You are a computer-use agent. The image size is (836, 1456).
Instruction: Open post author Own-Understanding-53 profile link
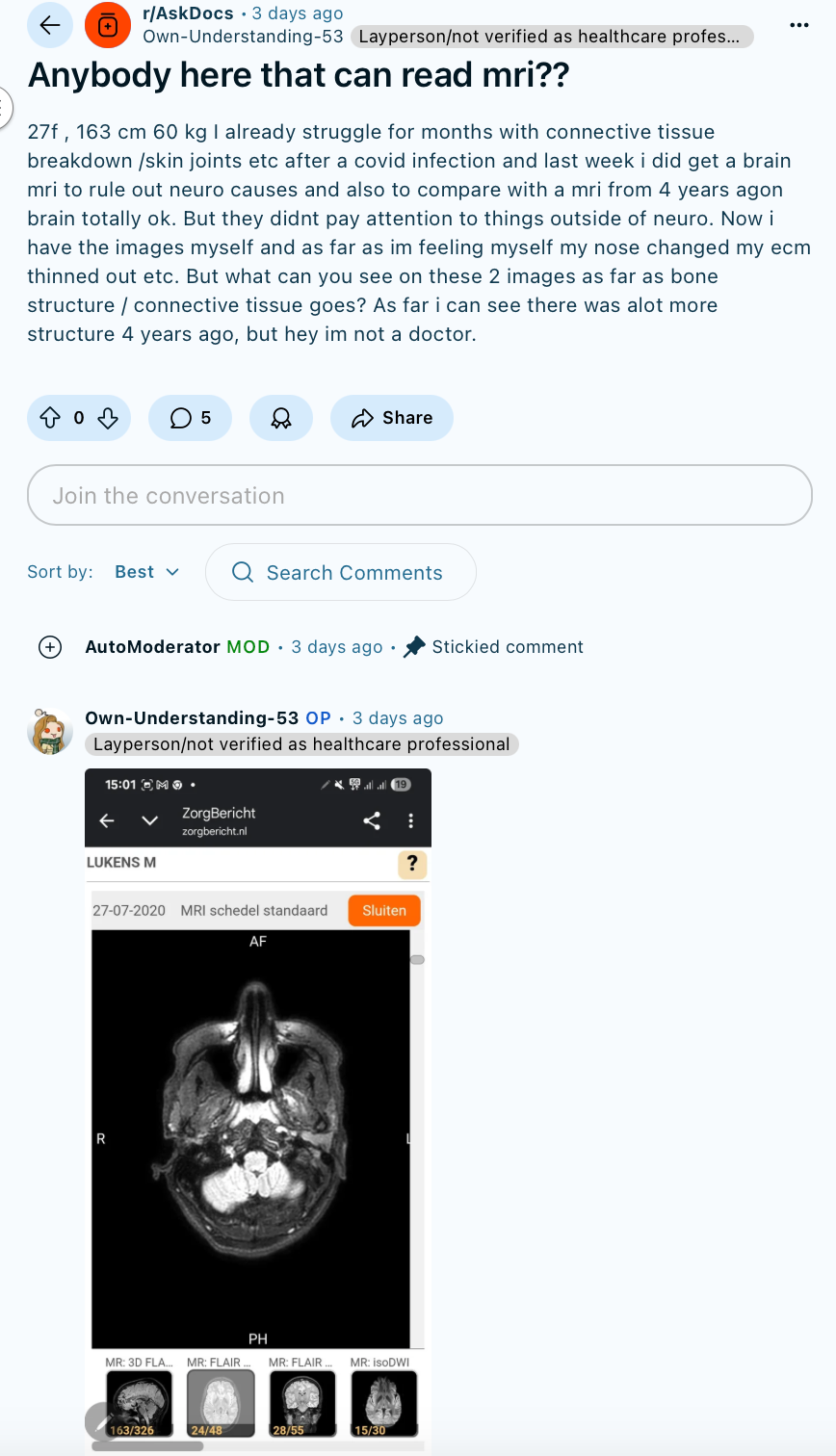pyautogui.click(x=243, y=37)
